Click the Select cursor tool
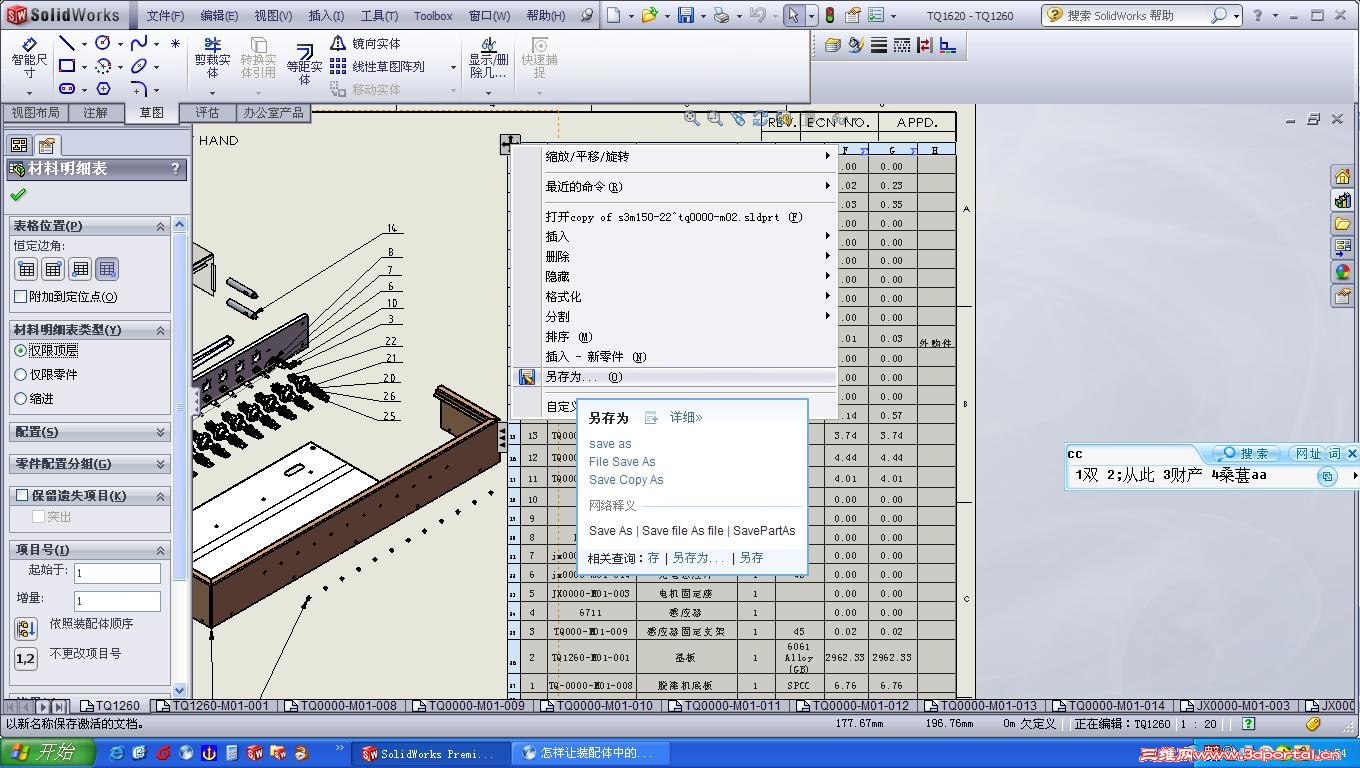1360x768 pixels. pos(793,15)
